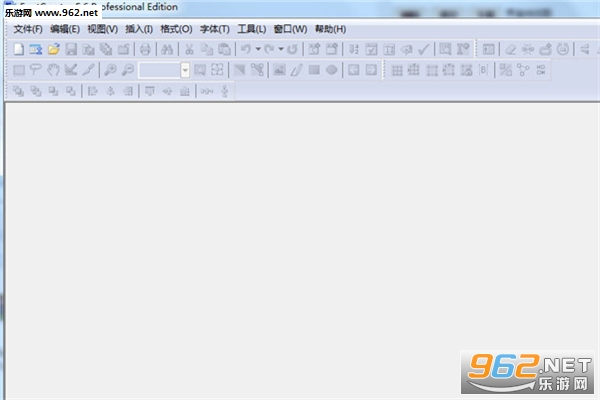Click the filled ellipse contour icon
The width and height of the screenshot is (600, 400).
pos(332,70)
